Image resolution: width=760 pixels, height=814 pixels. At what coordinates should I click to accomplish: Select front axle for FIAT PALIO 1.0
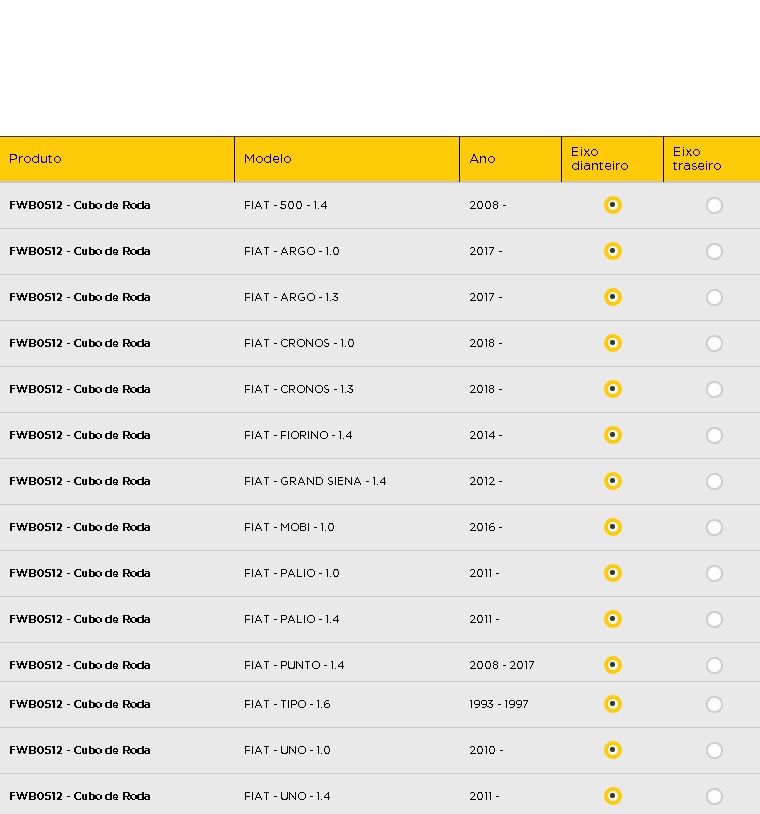[613, 573]
